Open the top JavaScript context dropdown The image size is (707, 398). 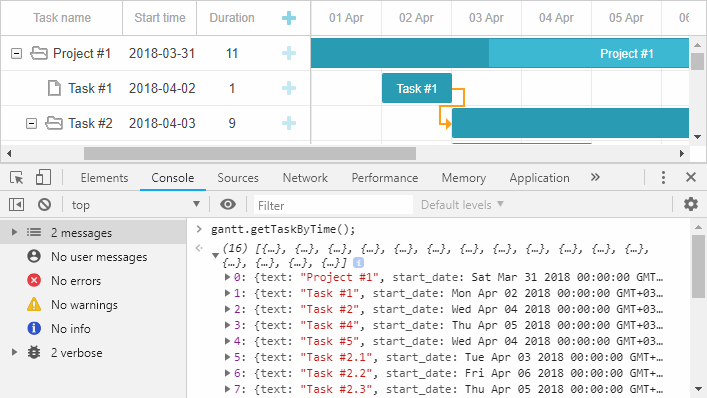pyautogui.click(x=136, y=205)
